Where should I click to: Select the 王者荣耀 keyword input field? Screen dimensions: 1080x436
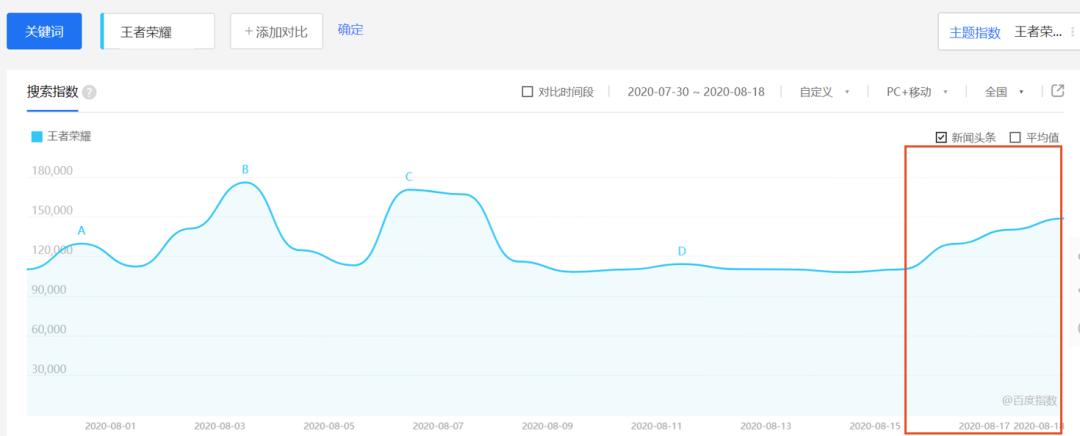click(158, 31)
